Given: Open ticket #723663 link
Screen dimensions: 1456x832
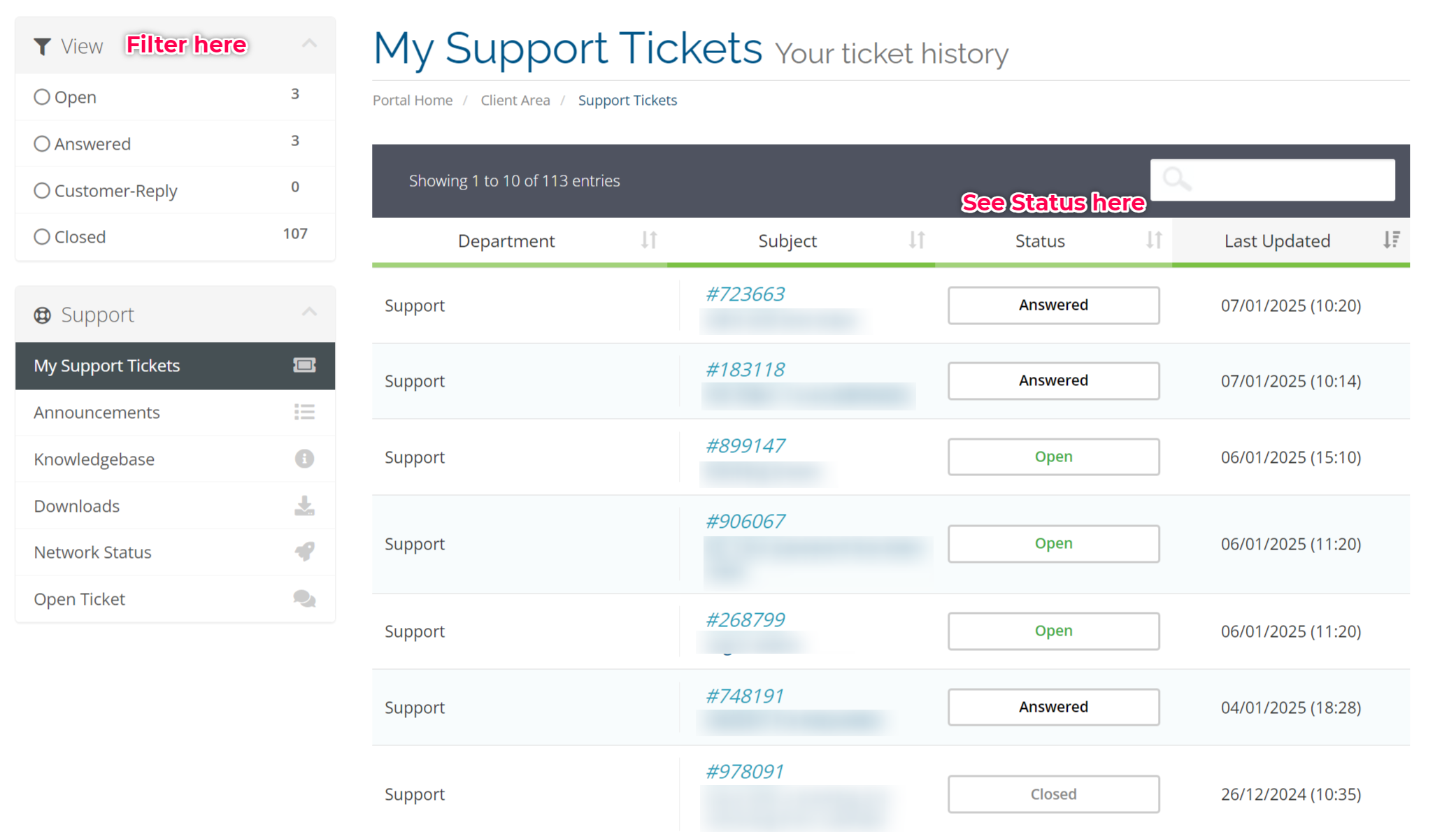Looking at the screenshot, I should tap(745, 294).
